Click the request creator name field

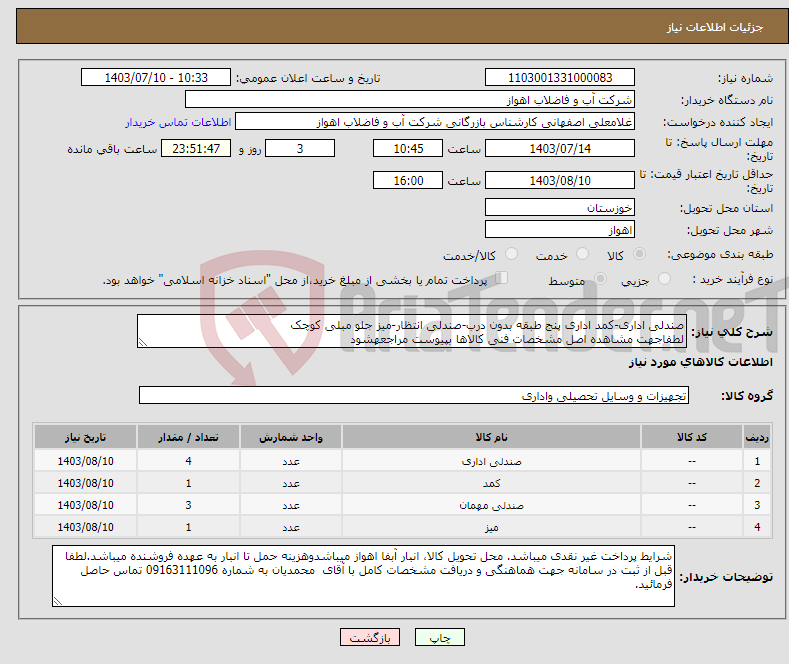[435, 122]
